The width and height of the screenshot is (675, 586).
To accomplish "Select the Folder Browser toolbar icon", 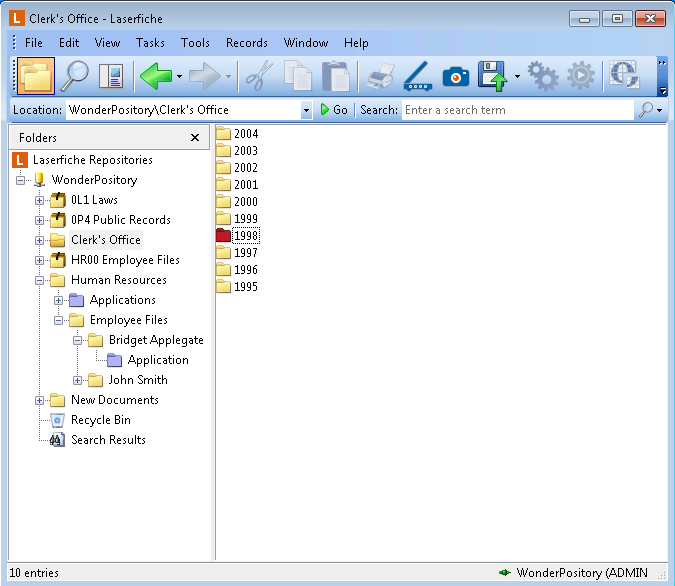I will pos(36,76).
